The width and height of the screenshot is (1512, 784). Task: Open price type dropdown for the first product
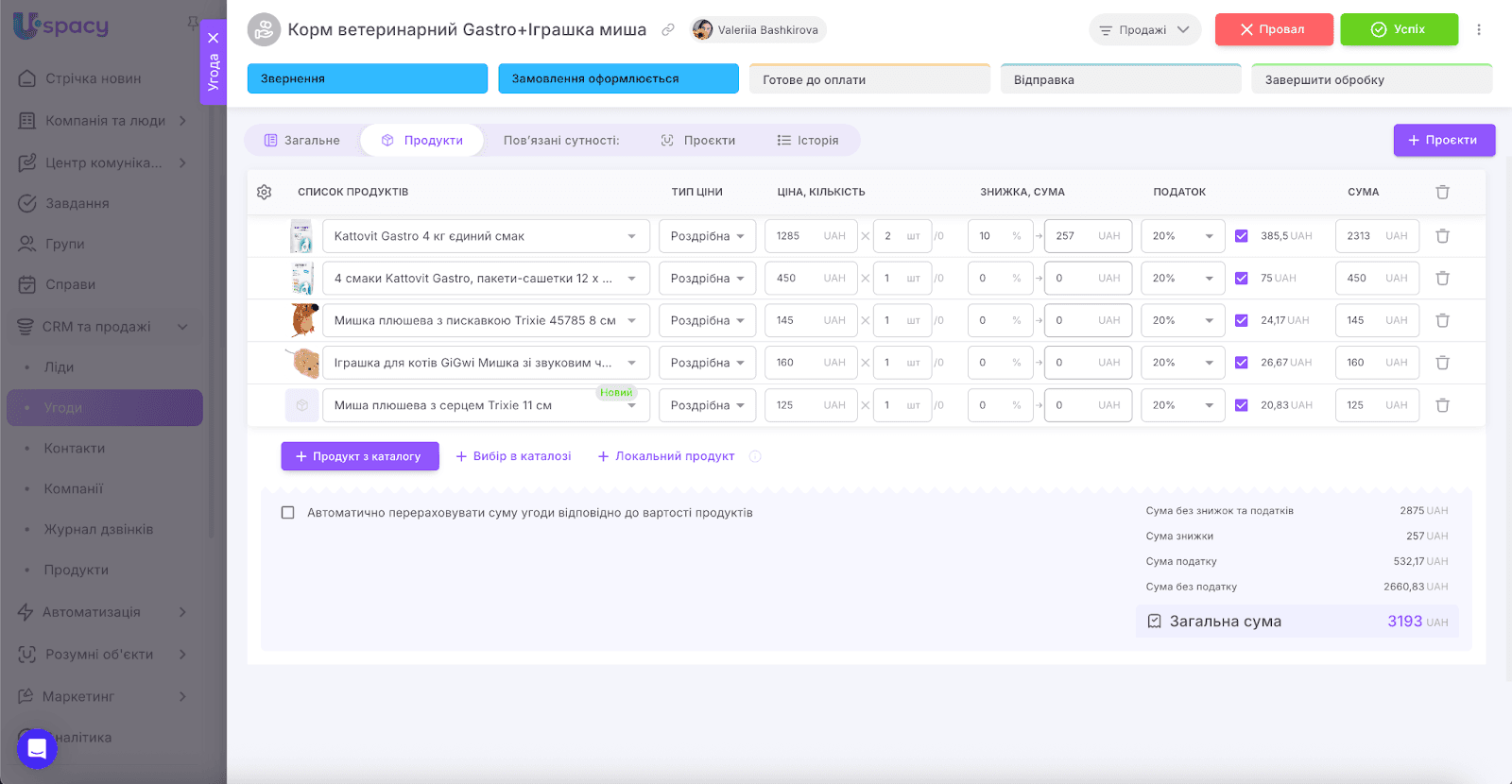[707, 236]
